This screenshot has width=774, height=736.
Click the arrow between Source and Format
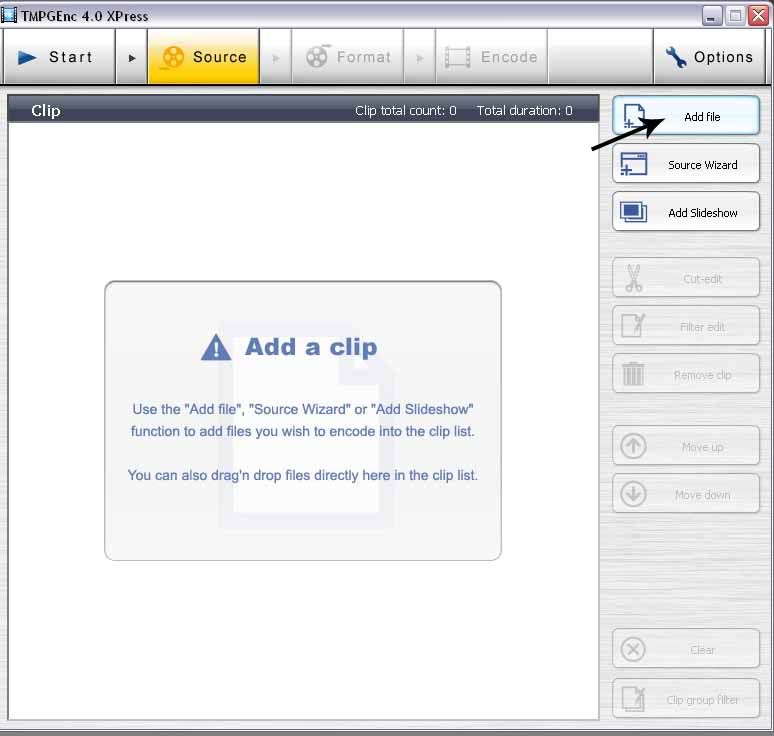point(276,58)
